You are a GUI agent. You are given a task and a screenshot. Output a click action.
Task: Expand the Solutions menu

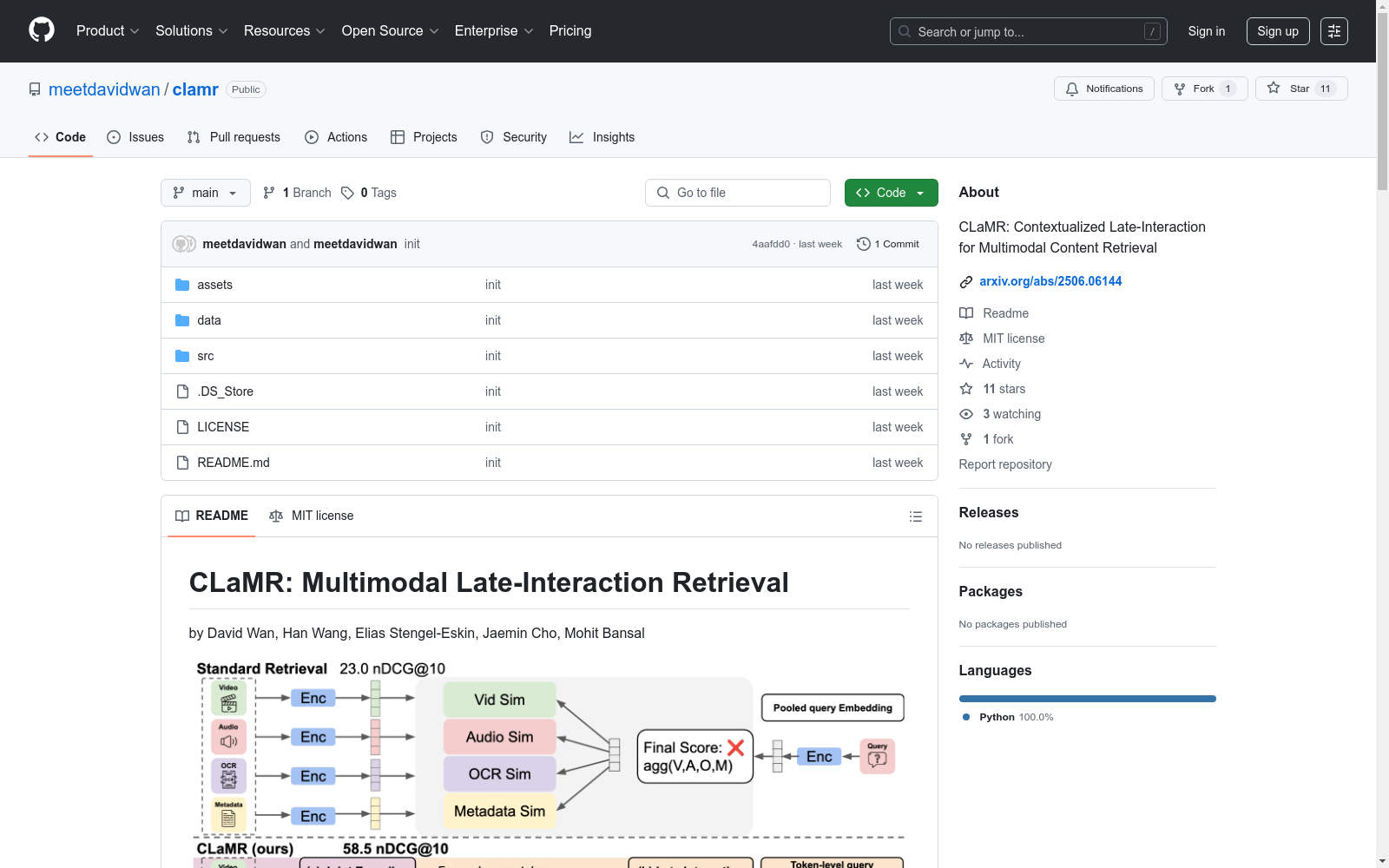coord(192,31)
